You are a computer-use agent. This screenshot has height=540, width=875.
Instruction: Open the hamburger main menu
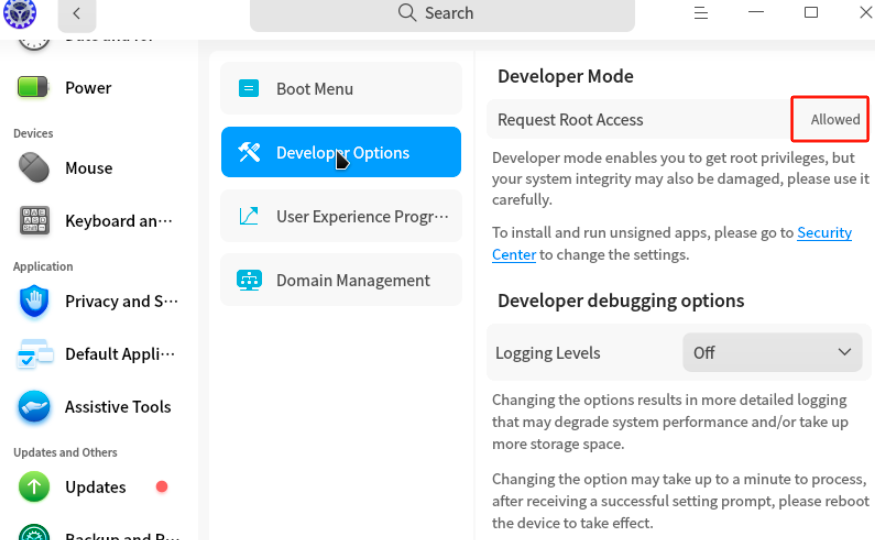pos(701,13)
